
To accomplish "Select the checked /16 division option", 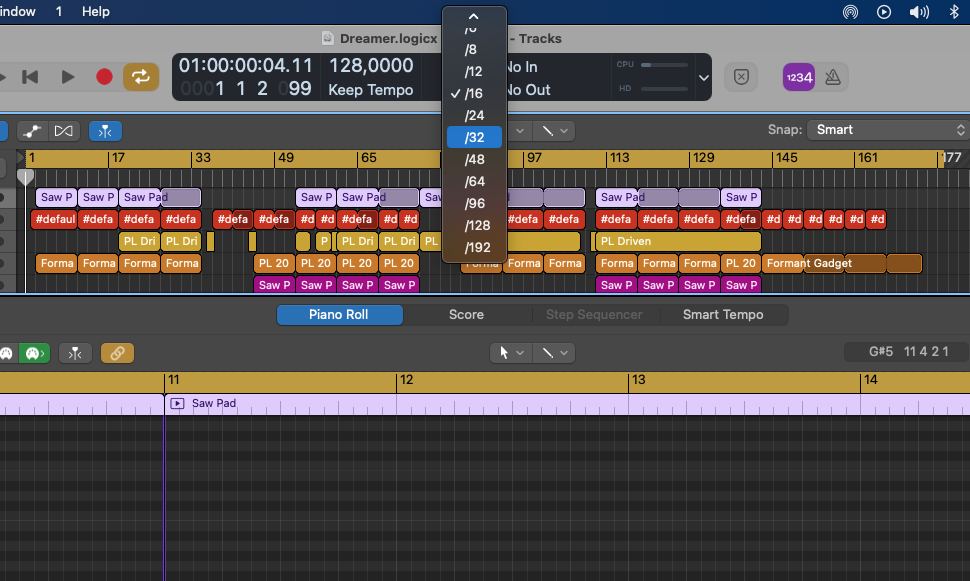I will pyautogui.click(x=474, y=93).
